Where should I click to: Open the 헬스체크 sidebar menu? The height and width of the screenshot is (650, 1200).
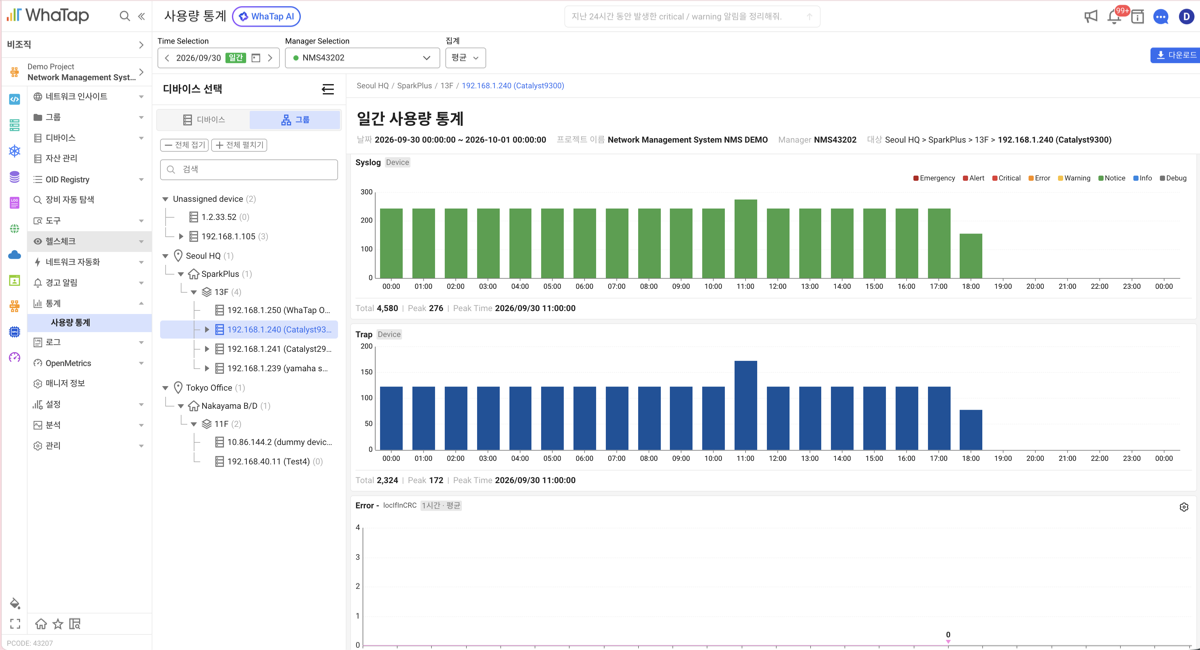pos(89,241)
